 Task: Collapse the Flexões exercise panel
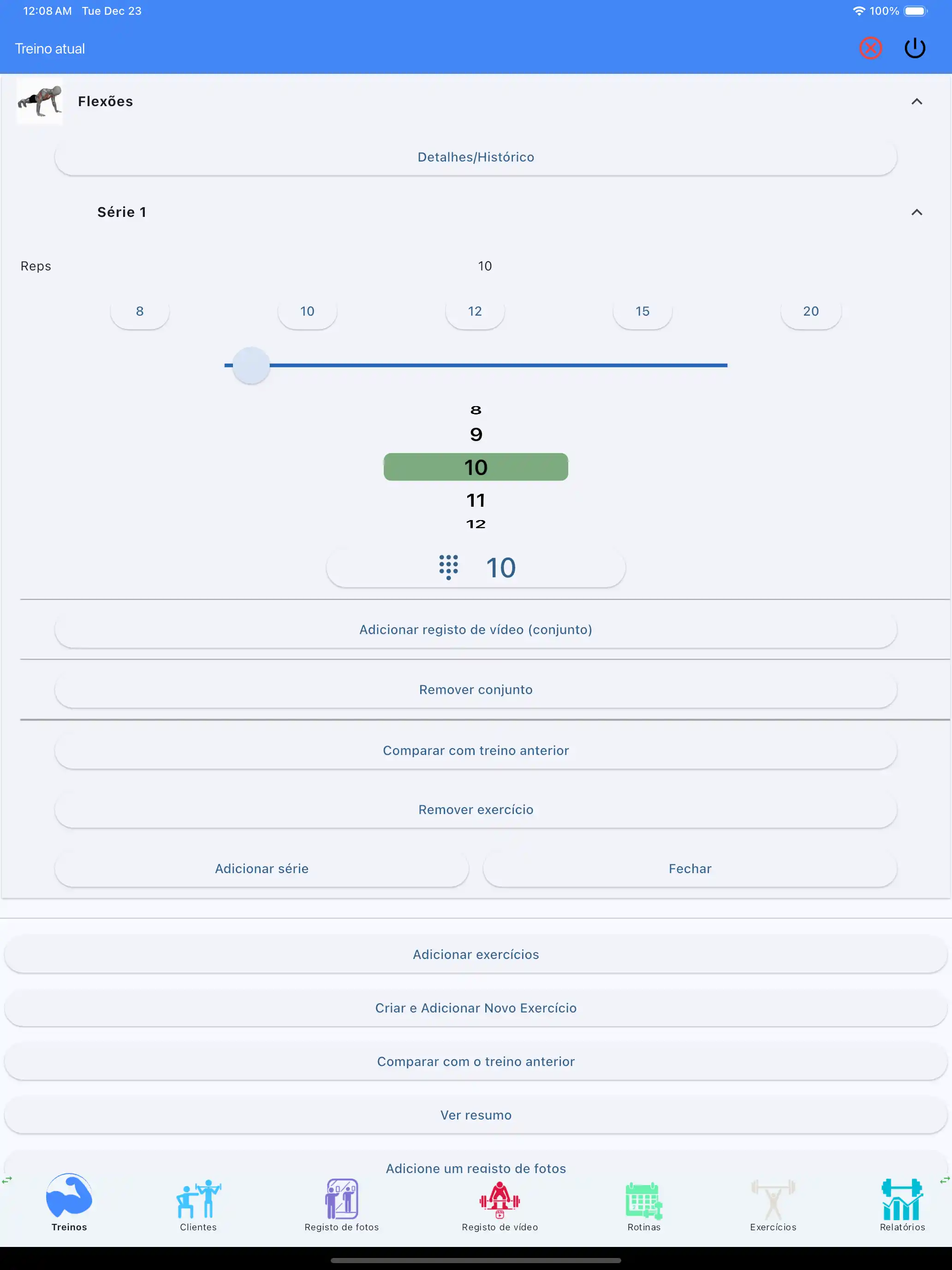[x=916, y=102]
